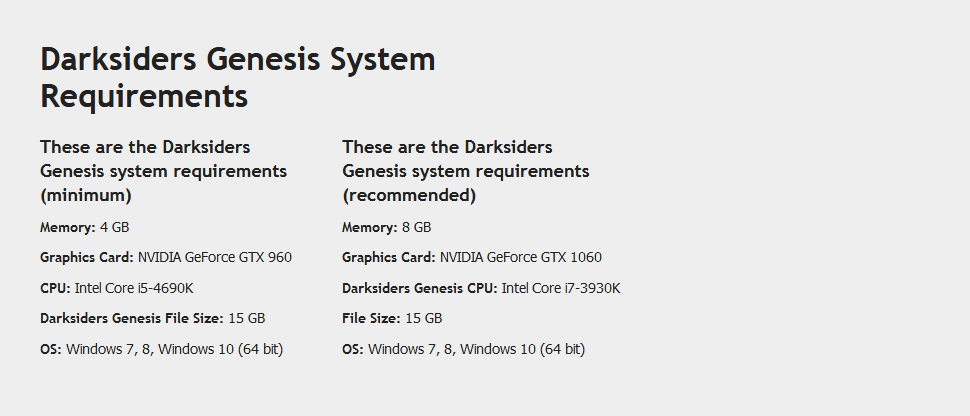This screenshot has height=416, width=970.
Task: Click the 'Darksiders Genesis CPU:' label
Action: [x=419, y=288]
